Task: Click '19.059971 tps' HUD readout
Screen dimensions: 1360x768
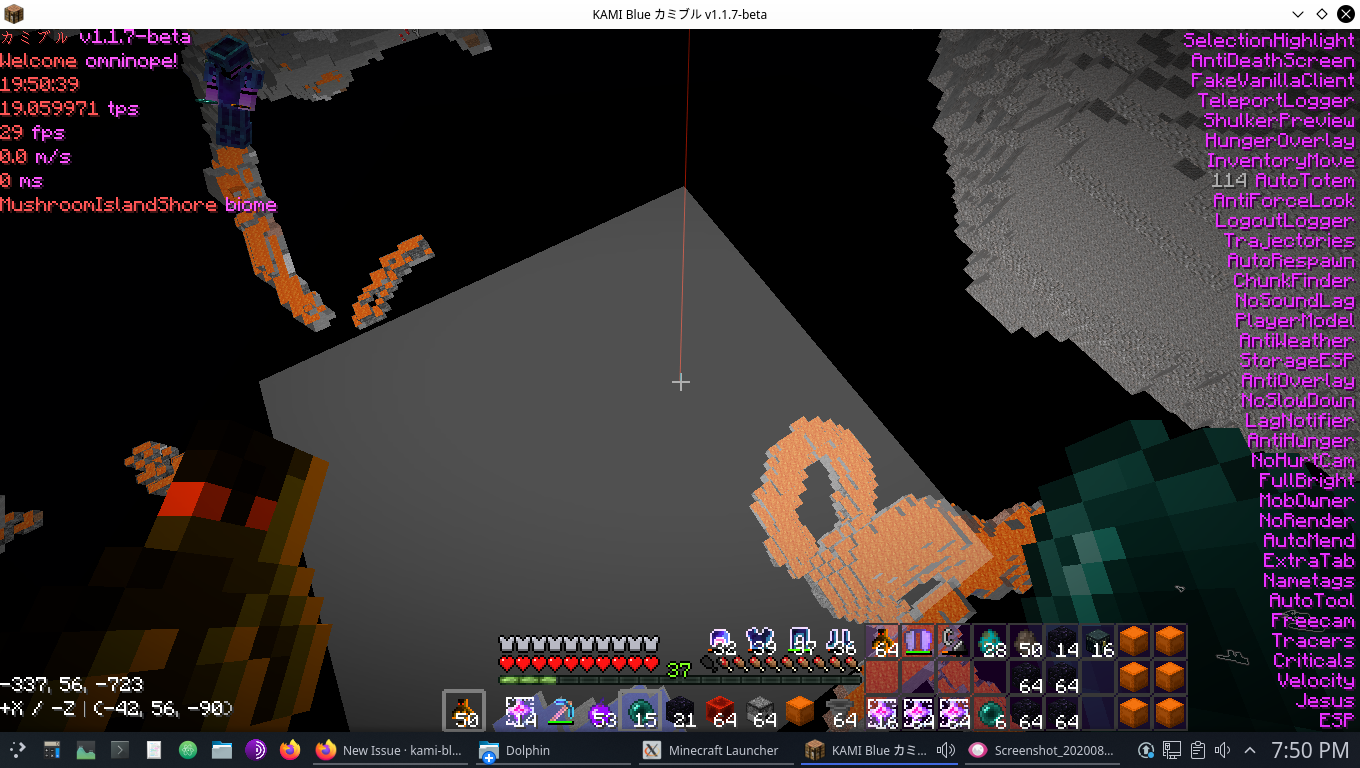Action: [x=69, y=109]
